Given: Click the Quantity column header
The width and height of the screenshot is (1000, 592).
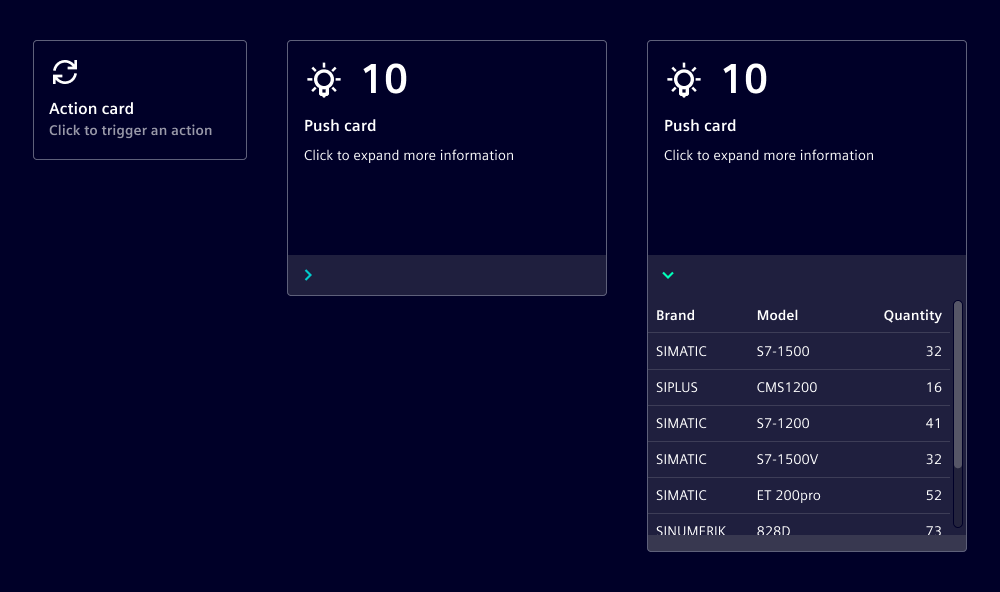Looking at the screenshot, I should (x=912, y=315).
